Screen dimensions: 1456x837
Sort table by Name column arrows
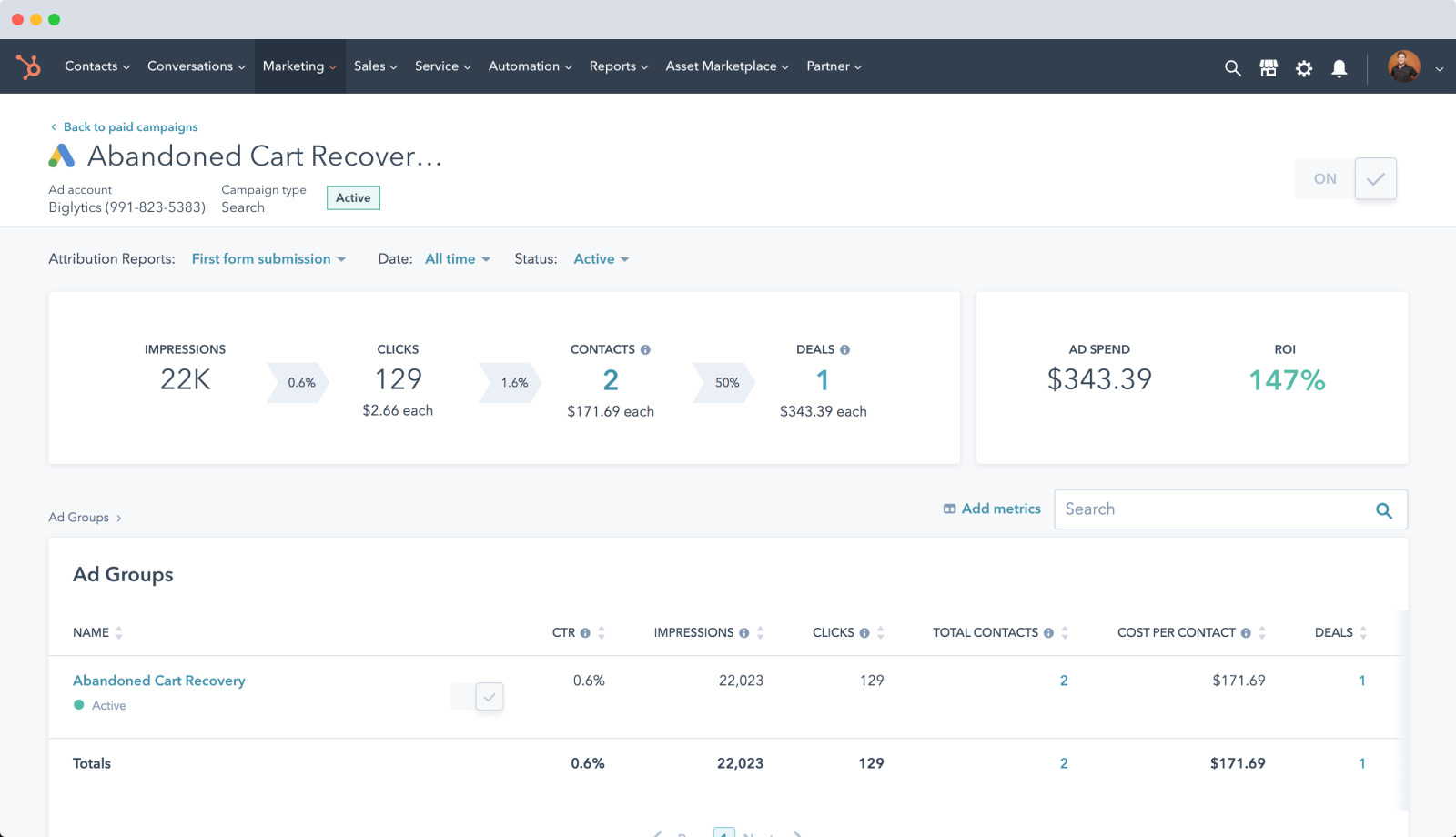pyautogui.click(x=119, y=633)
